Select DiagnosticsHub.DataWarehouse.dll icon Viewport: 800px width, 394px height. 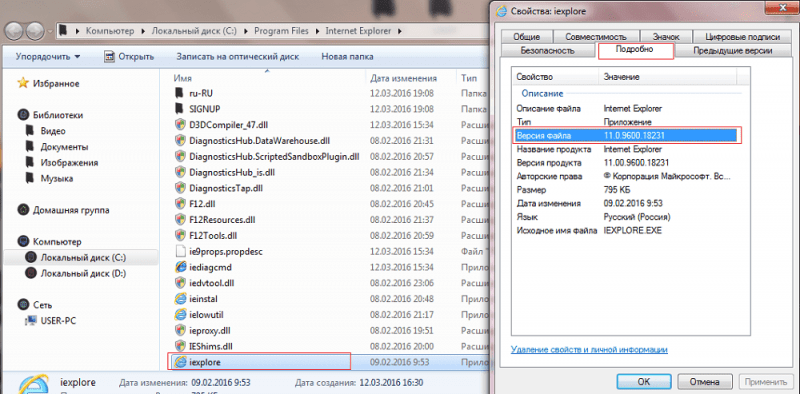pyautogui.click(x=180, y=140)
